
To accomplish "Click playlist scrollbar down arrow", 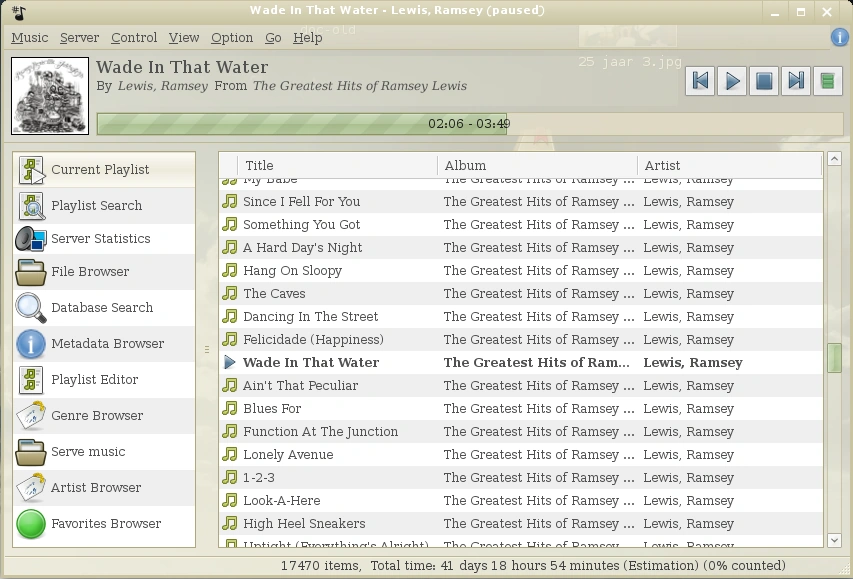I will pos(835,540).
